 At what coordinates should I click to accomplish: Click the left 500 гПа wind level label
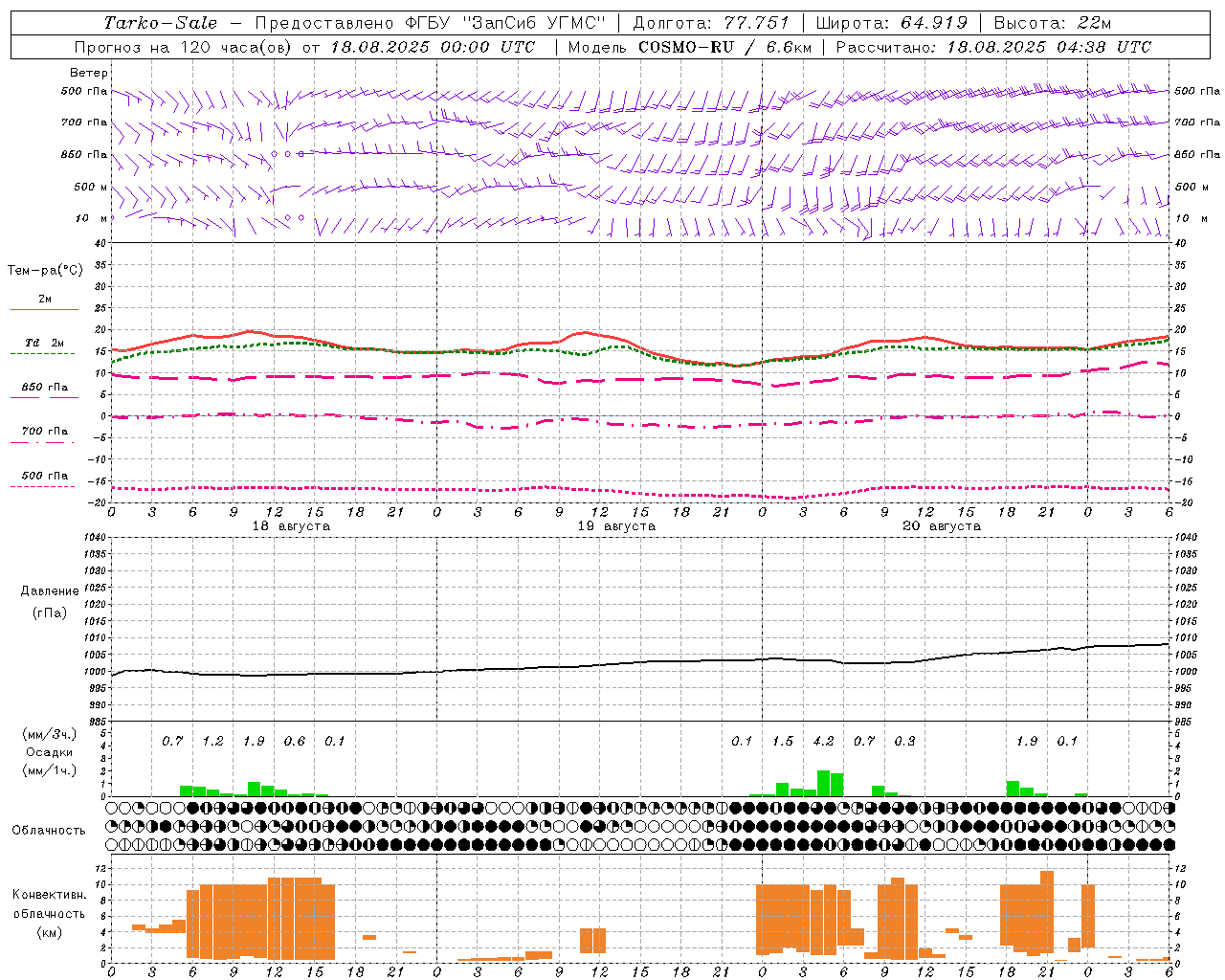click(x=84, y=91)
